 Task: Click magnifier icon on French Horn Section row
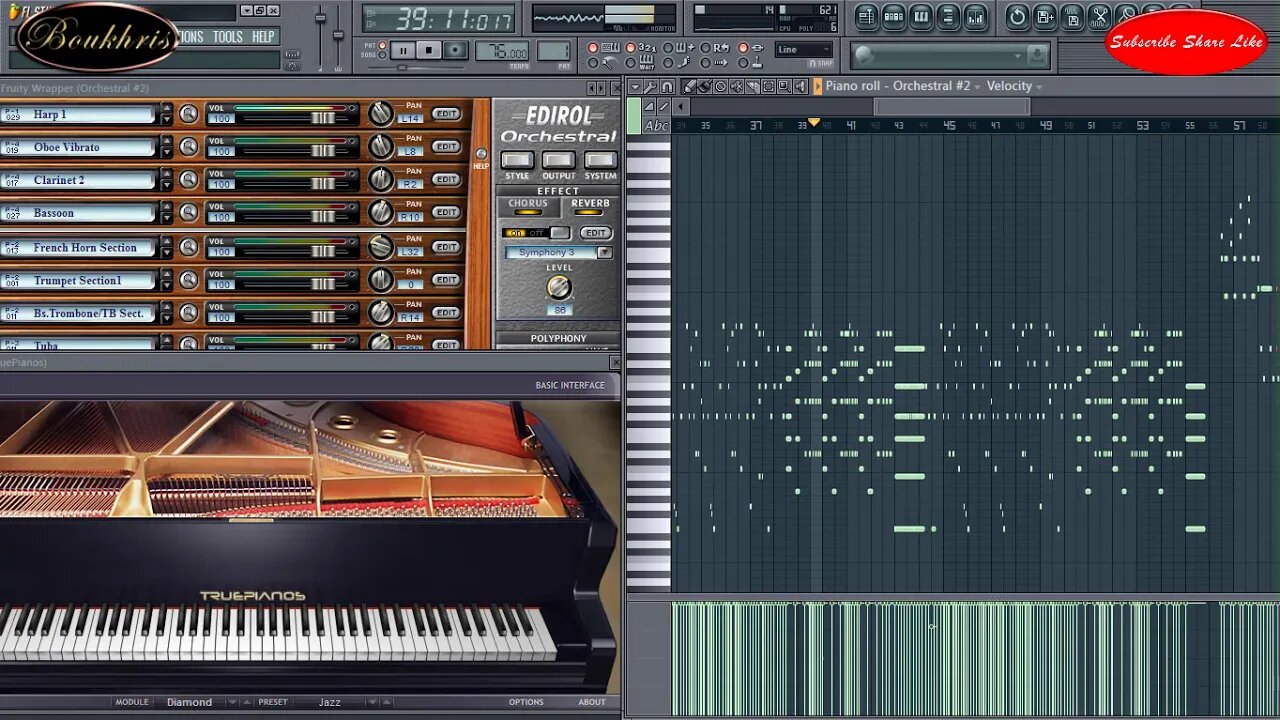tap(188, 247)
